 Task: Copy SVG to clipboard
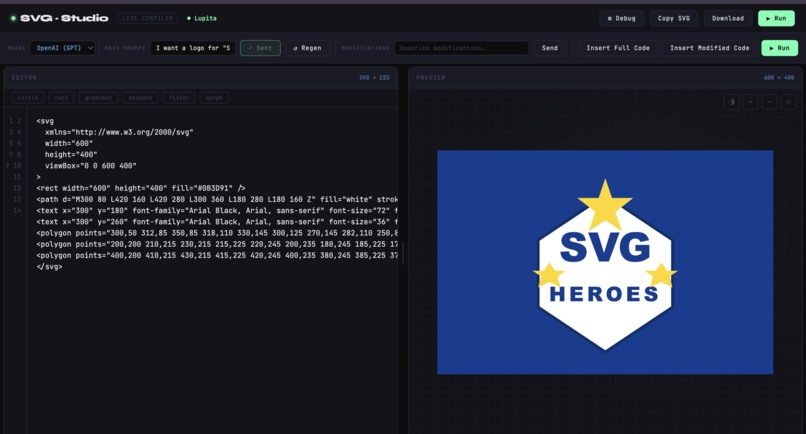click(x=673, y=18)
